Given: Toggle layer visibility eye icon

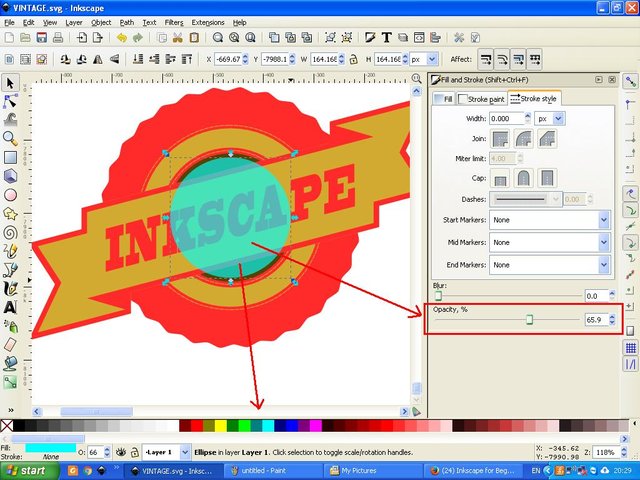Looking at the screenshot, I should click(x=120, y=452).
